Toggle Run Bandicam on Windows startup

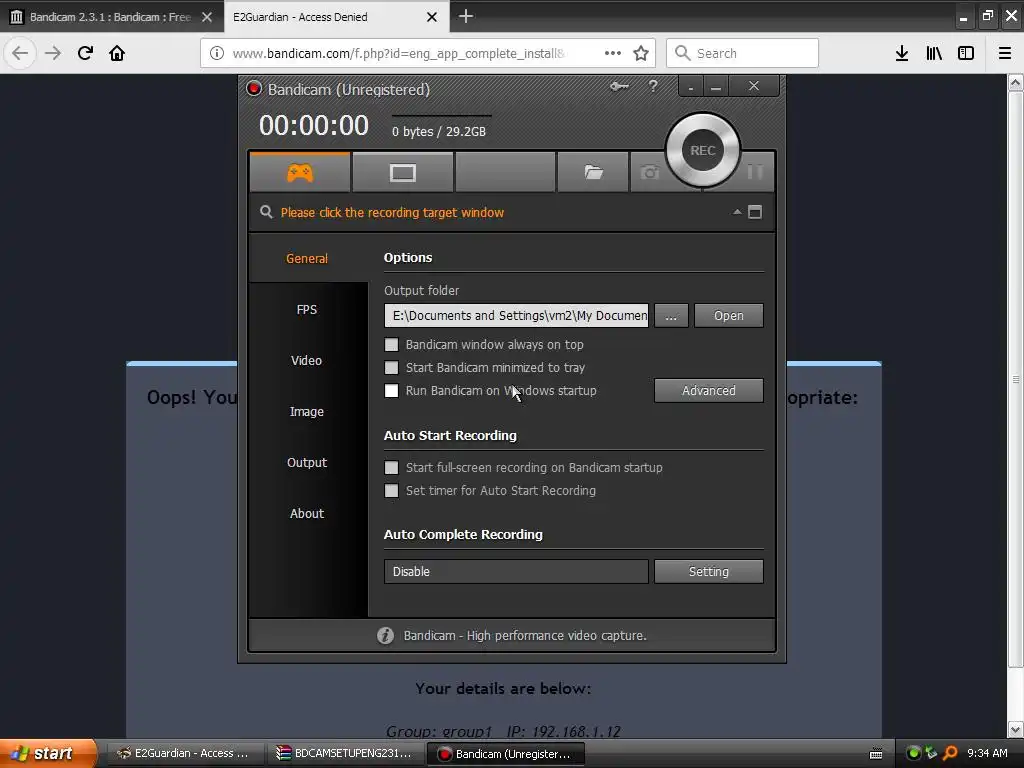click(x=391, y=391)
